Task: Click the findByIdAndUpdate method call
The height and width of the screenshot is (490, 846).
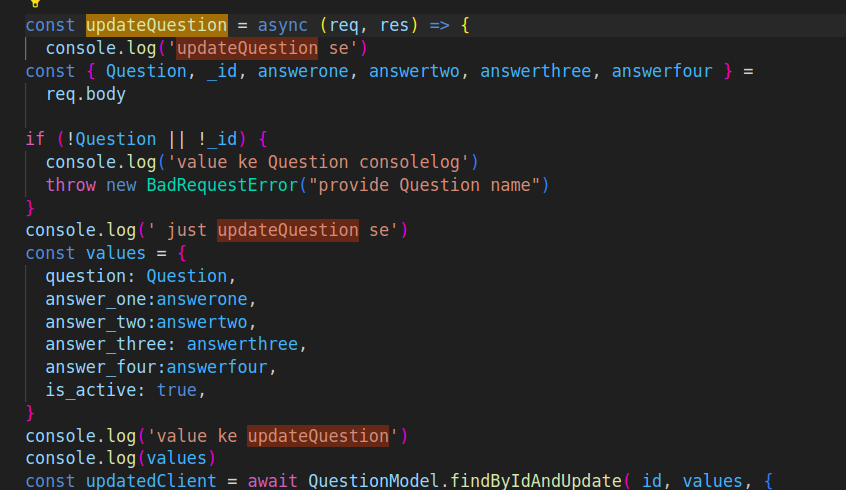Action: tap(536, 481)
